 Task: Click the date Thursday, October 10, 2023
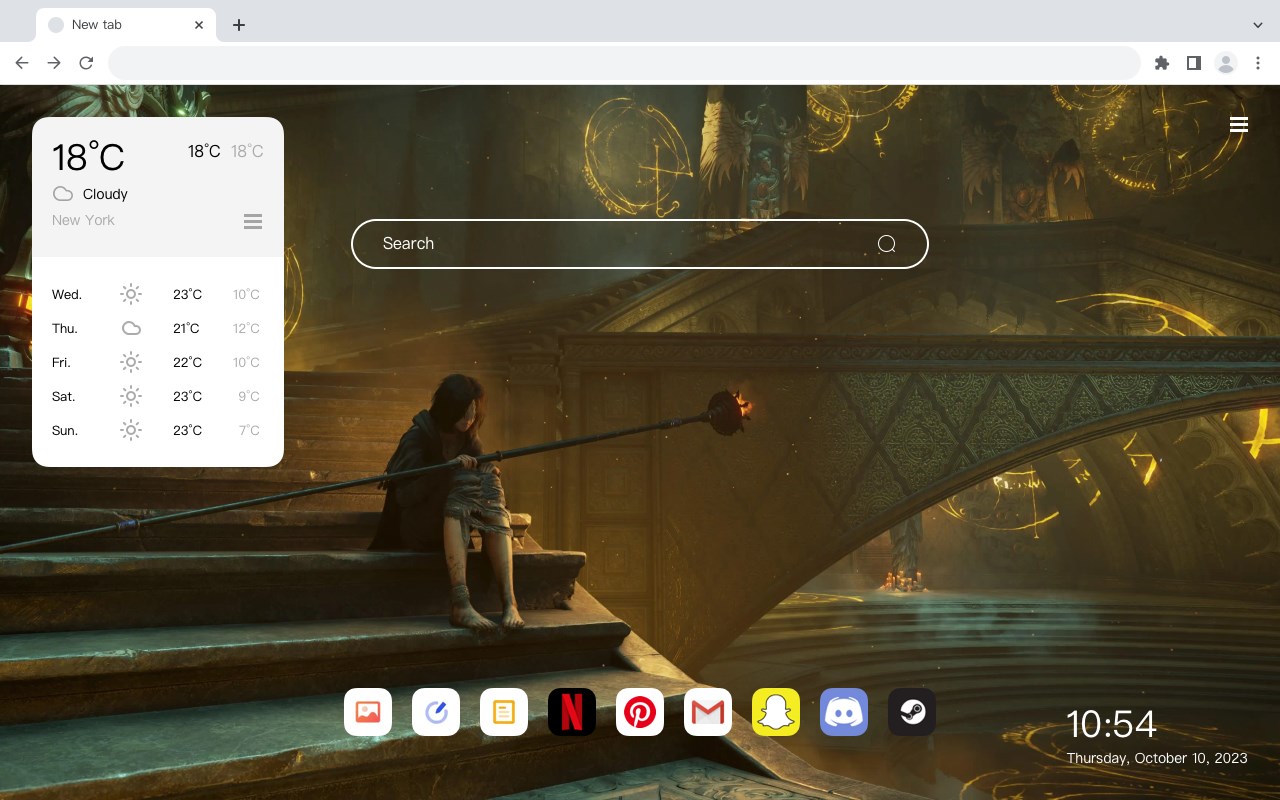pyautogui.click(x=1157, y=758)
